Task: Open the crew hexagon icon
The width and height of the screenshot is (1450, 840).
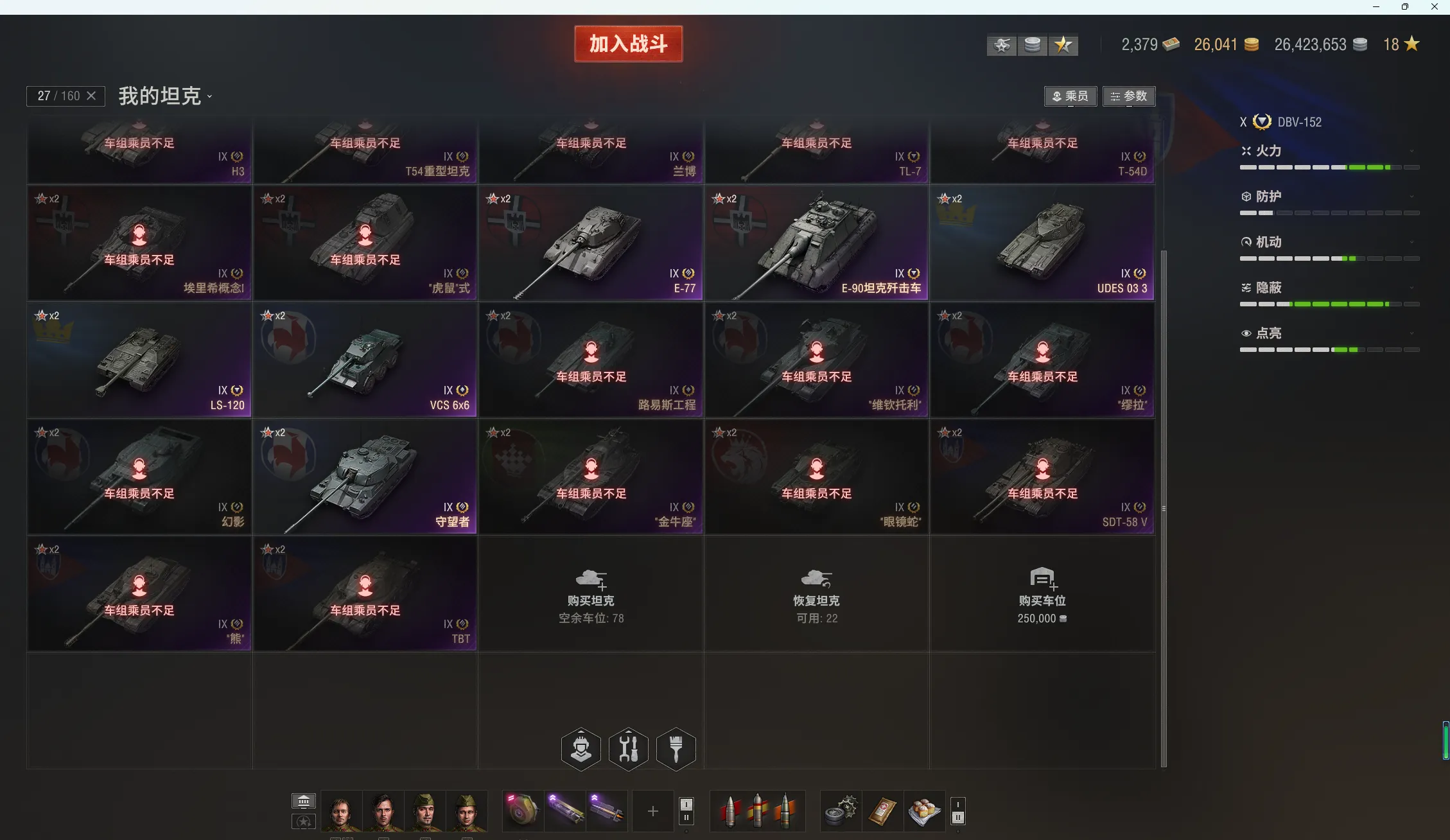Action: coord(581,749)
